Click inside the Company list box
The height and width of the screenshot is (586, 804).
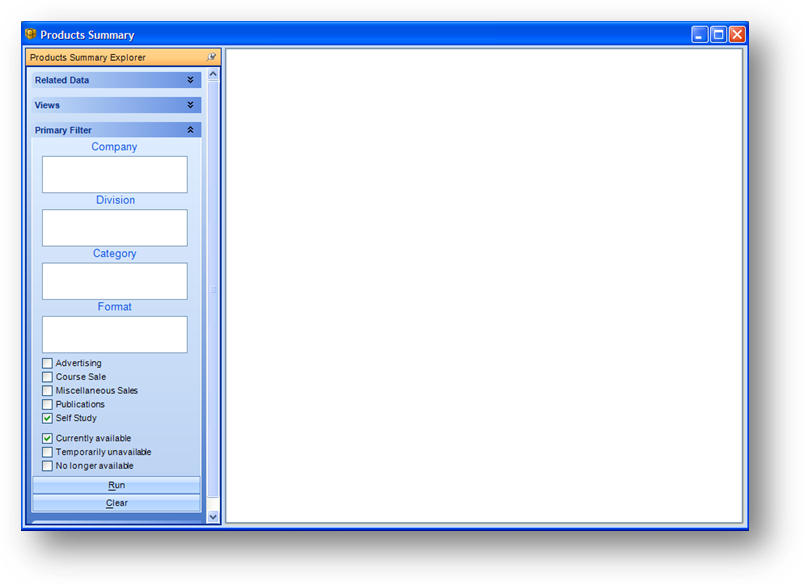(114, 175)
